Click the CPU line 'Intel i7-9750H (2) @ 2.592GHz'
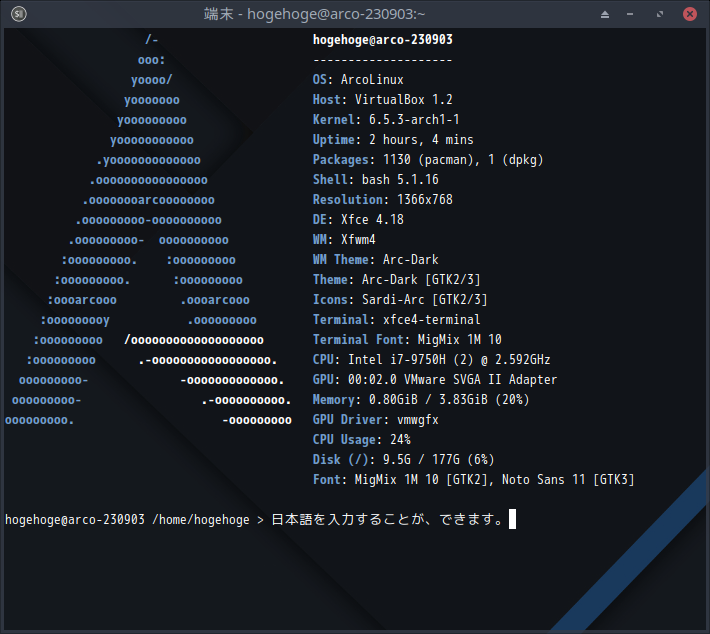The width and height of the screenshot is (710, 634). [x=449, y=360]
